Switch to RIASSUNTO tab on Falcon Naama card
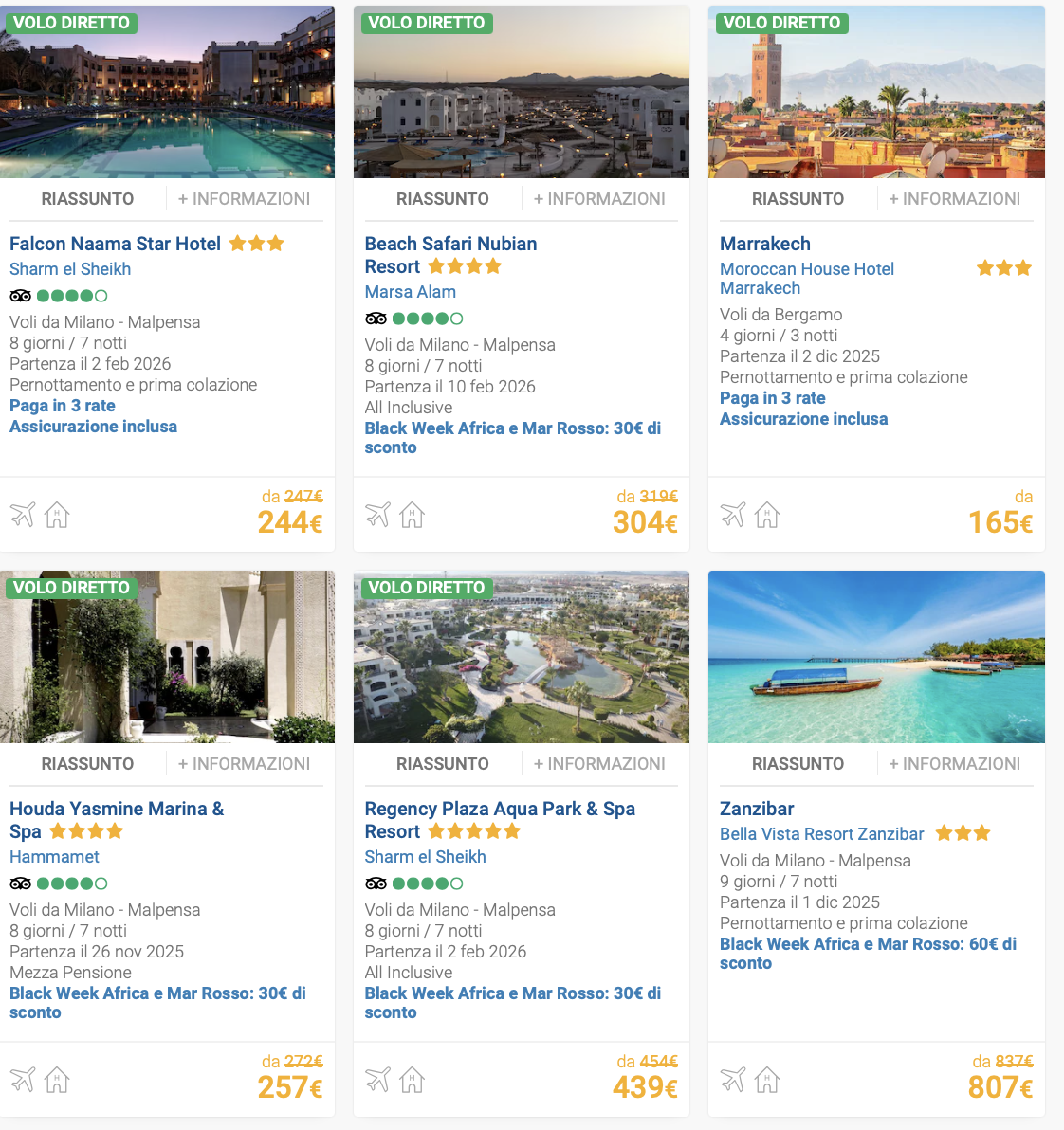 pos(87,198)
